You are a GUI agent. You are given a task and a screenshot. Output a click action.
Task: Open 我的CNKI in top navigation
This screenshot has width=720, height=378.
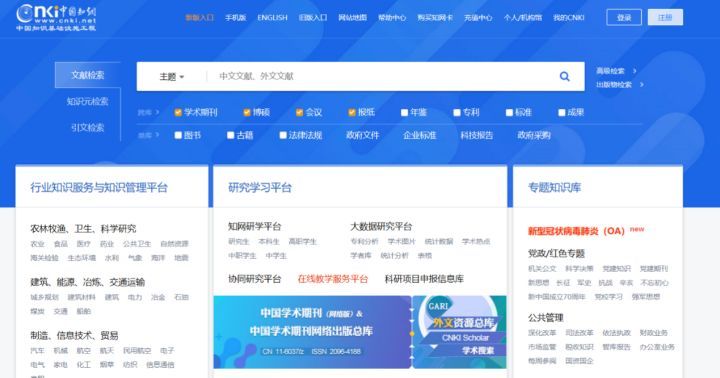(x=568, y=17)
